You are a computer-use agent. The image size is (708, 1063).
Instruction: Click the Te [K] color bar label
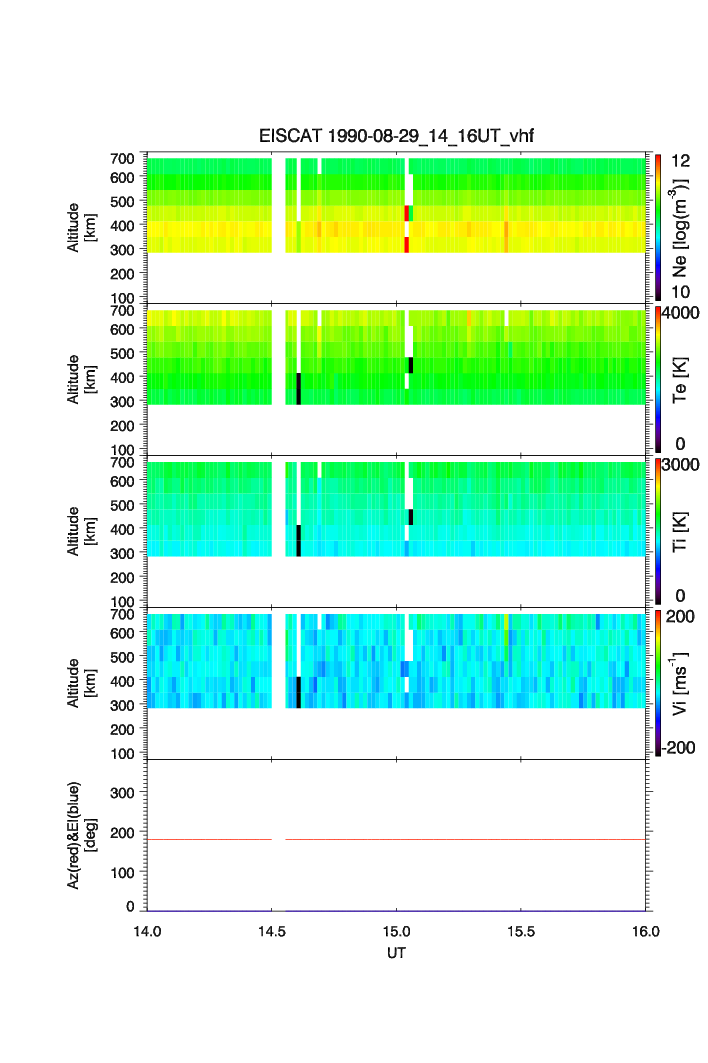pyautogui.click(x=680, y=380)
